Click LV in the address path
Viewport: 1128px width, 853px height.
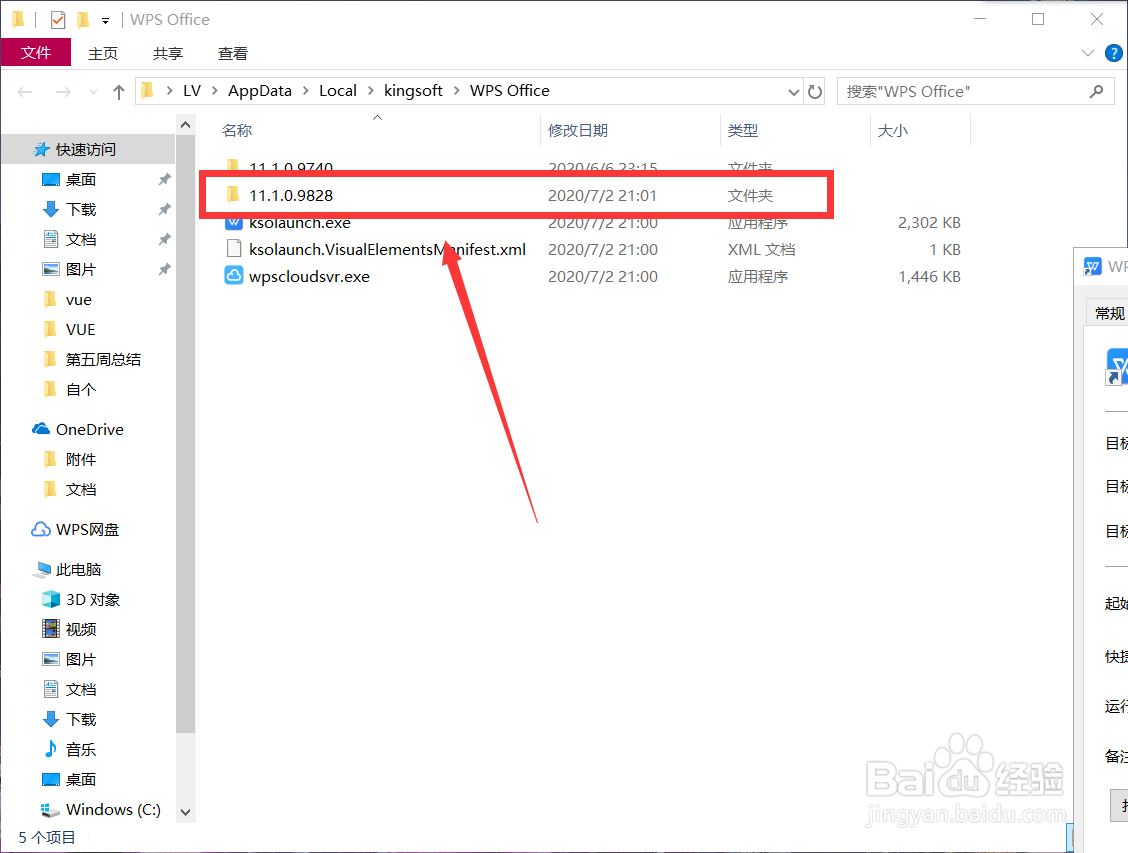(x=191, y=91)
